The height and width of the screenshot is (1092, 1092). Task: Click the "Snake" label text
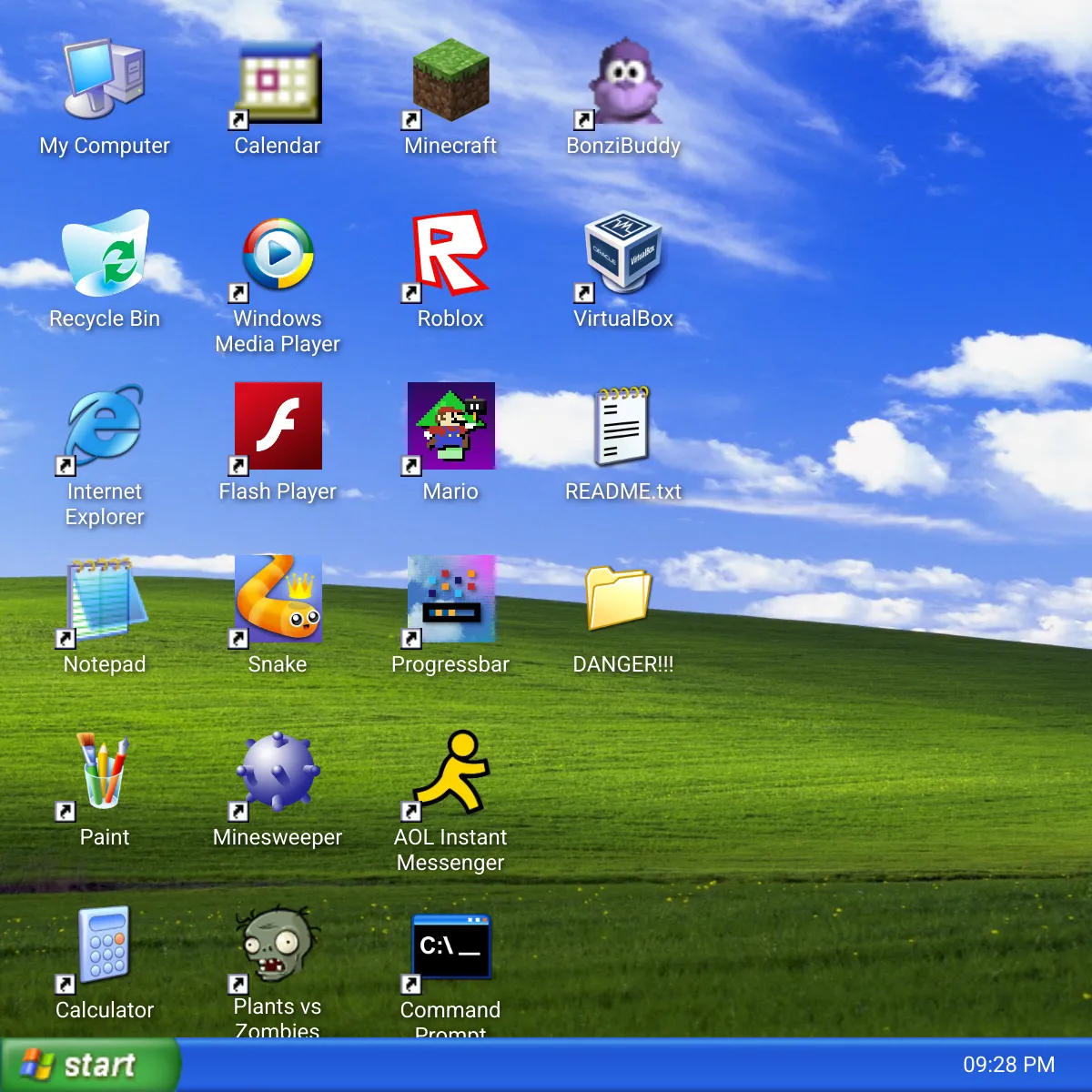(x=278, y=664)
